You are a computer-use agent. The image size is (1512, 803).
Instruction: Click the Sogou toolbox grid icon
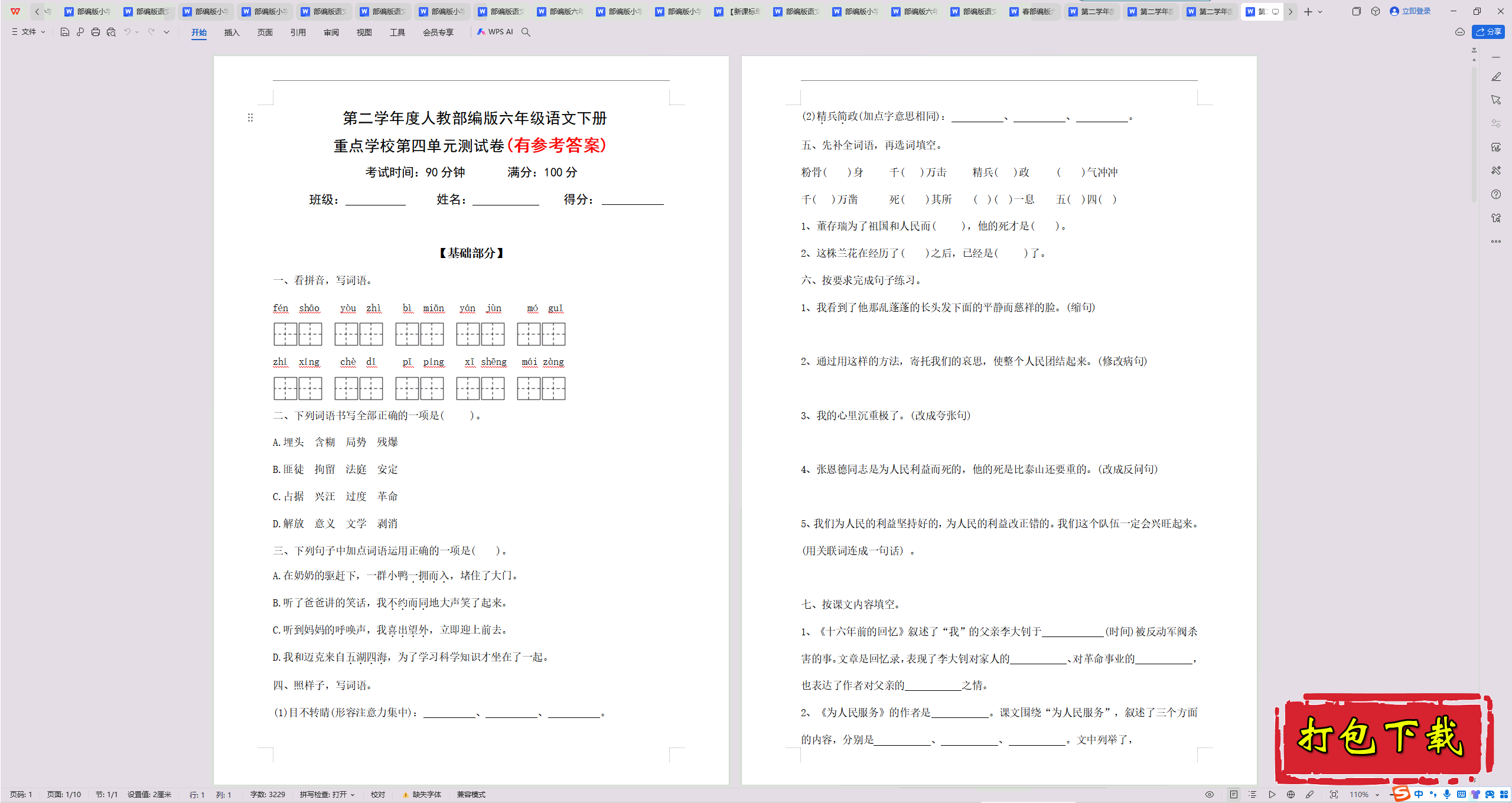pyautogui.click(x=1504, y=795)
